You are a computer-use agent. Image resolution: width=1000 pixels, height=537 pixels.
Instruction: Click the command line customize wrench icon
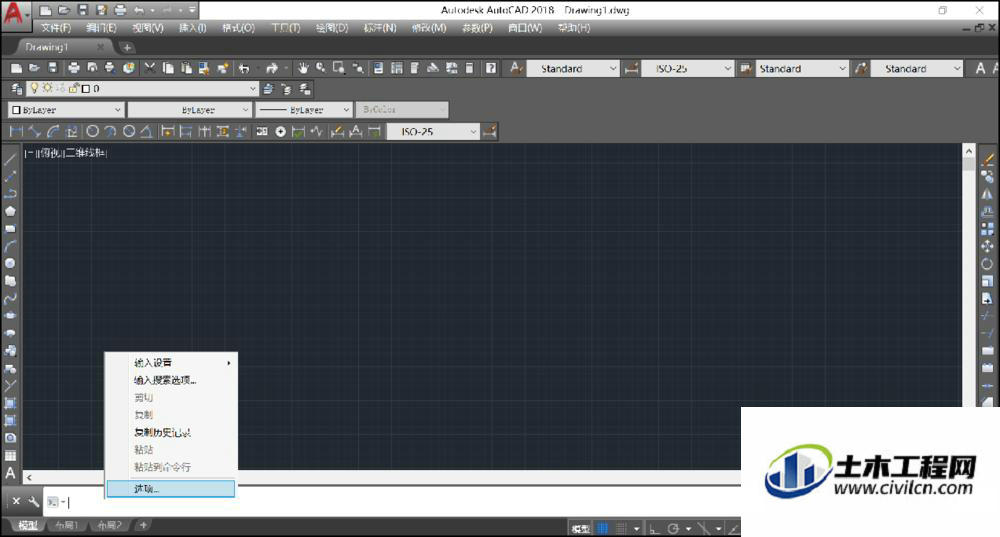34,502
